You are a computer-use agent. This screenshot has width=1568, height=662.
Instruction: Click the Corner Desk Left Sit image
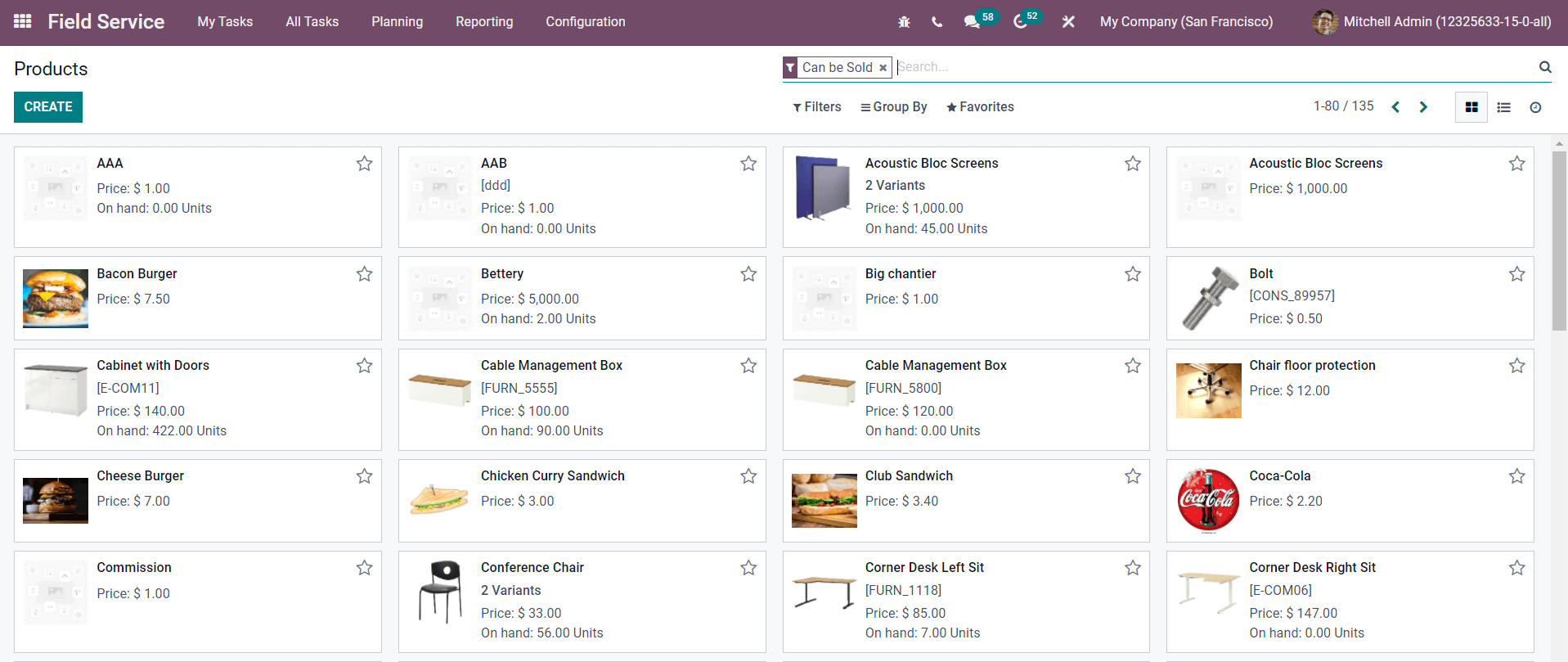pyautogui.click(x=824, y=592)
